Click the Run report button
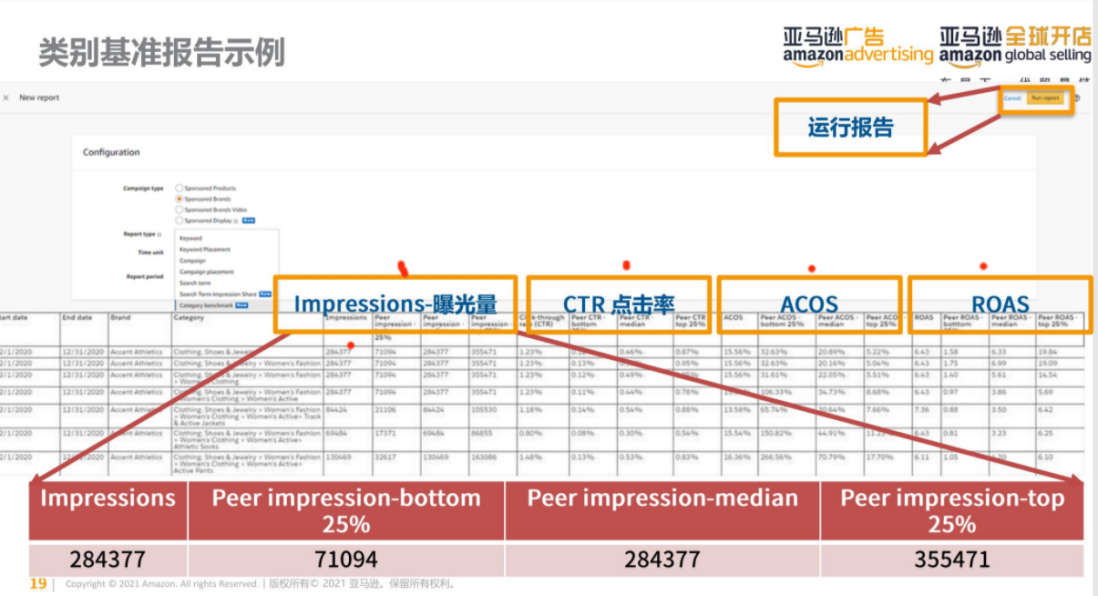This screenshot has height=596, width=1098. coord(1045,98)
